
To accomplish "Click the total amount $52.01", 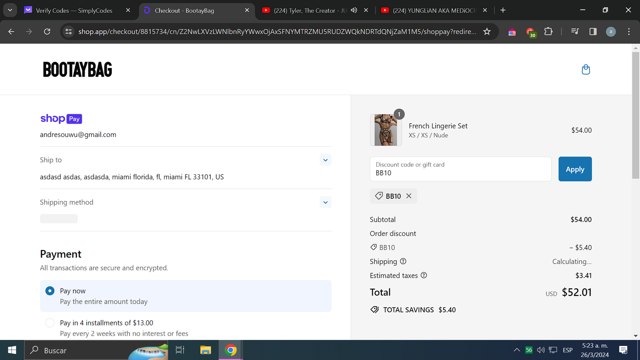I will (x=576, y=292).
